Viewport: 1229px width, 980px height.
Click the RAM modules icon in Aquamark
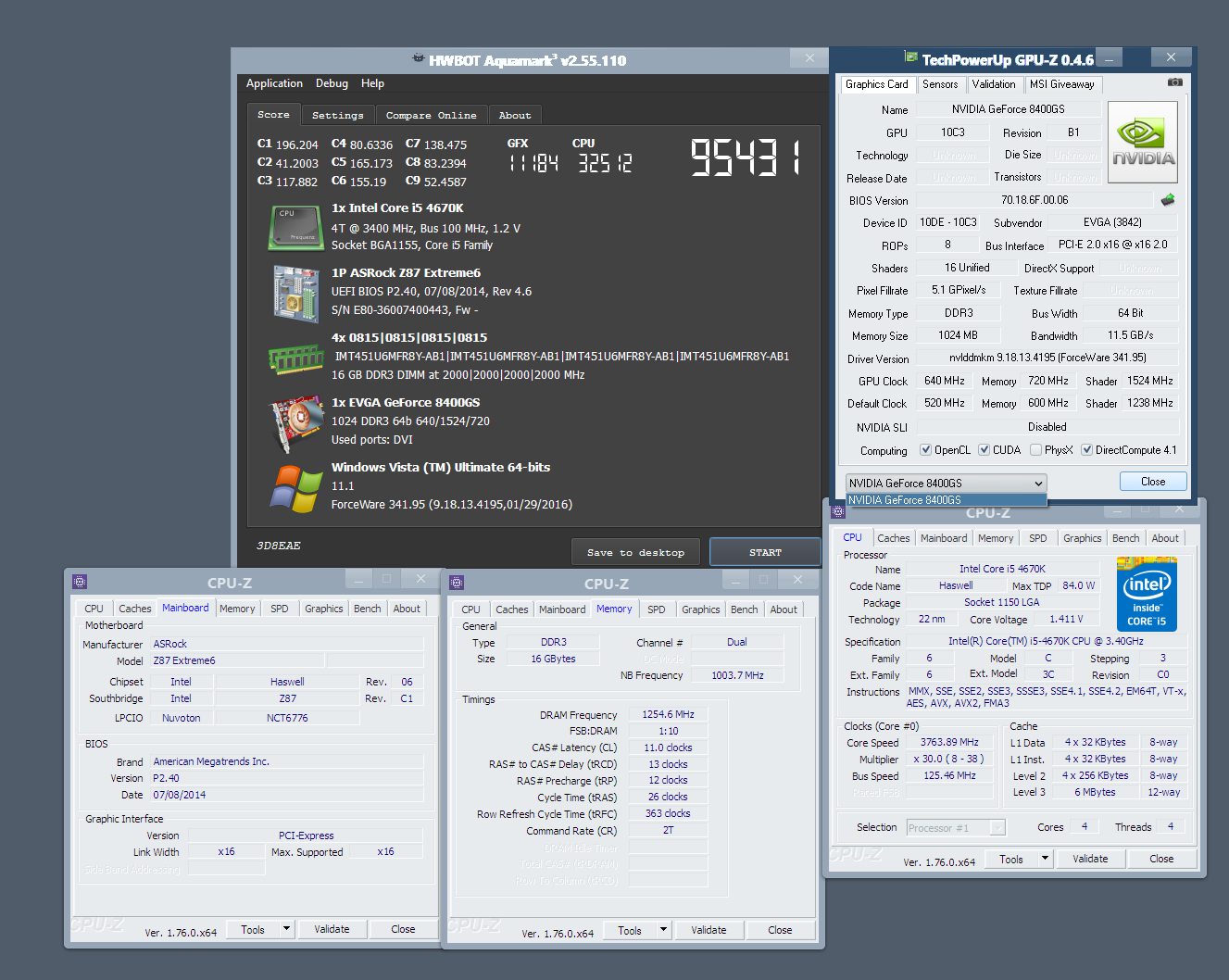pos(295,358)
